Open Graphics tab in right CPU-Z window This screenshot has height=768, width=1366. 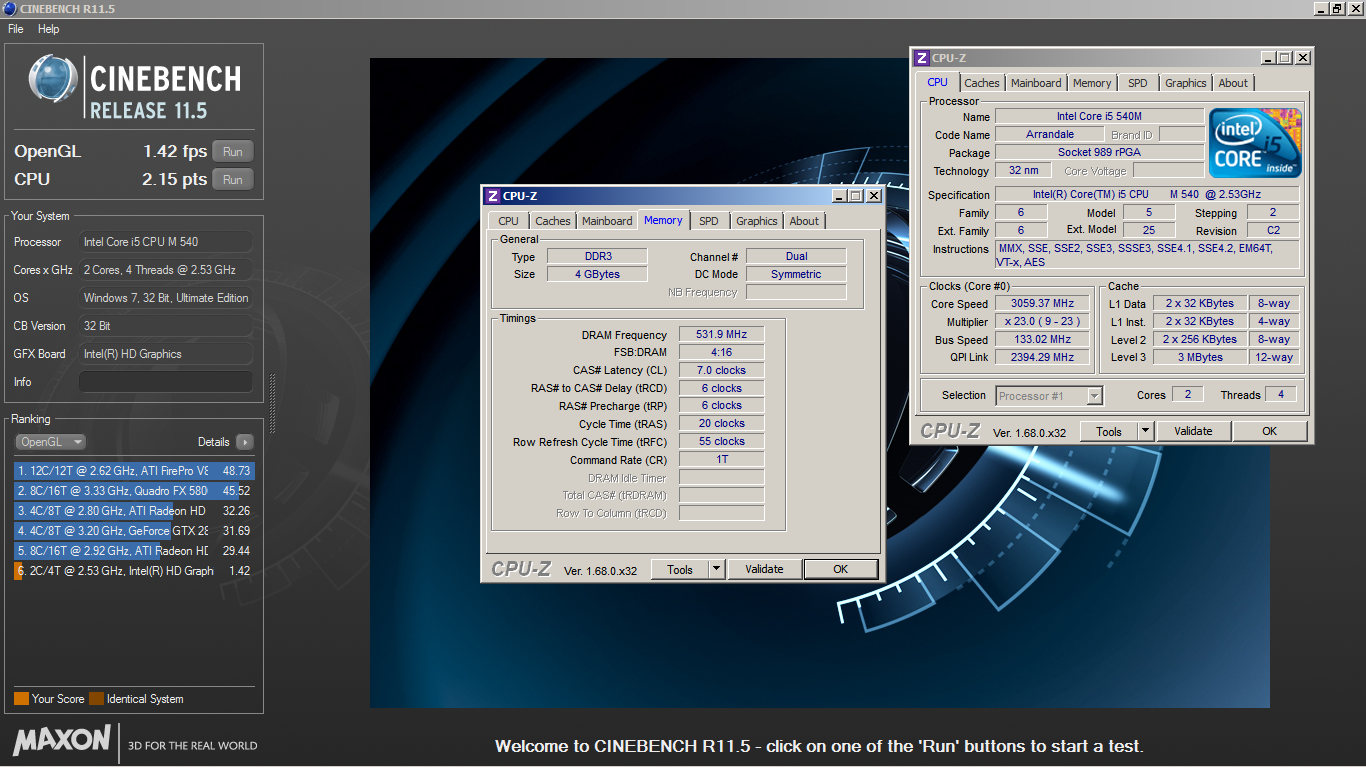click(1186, 83)
